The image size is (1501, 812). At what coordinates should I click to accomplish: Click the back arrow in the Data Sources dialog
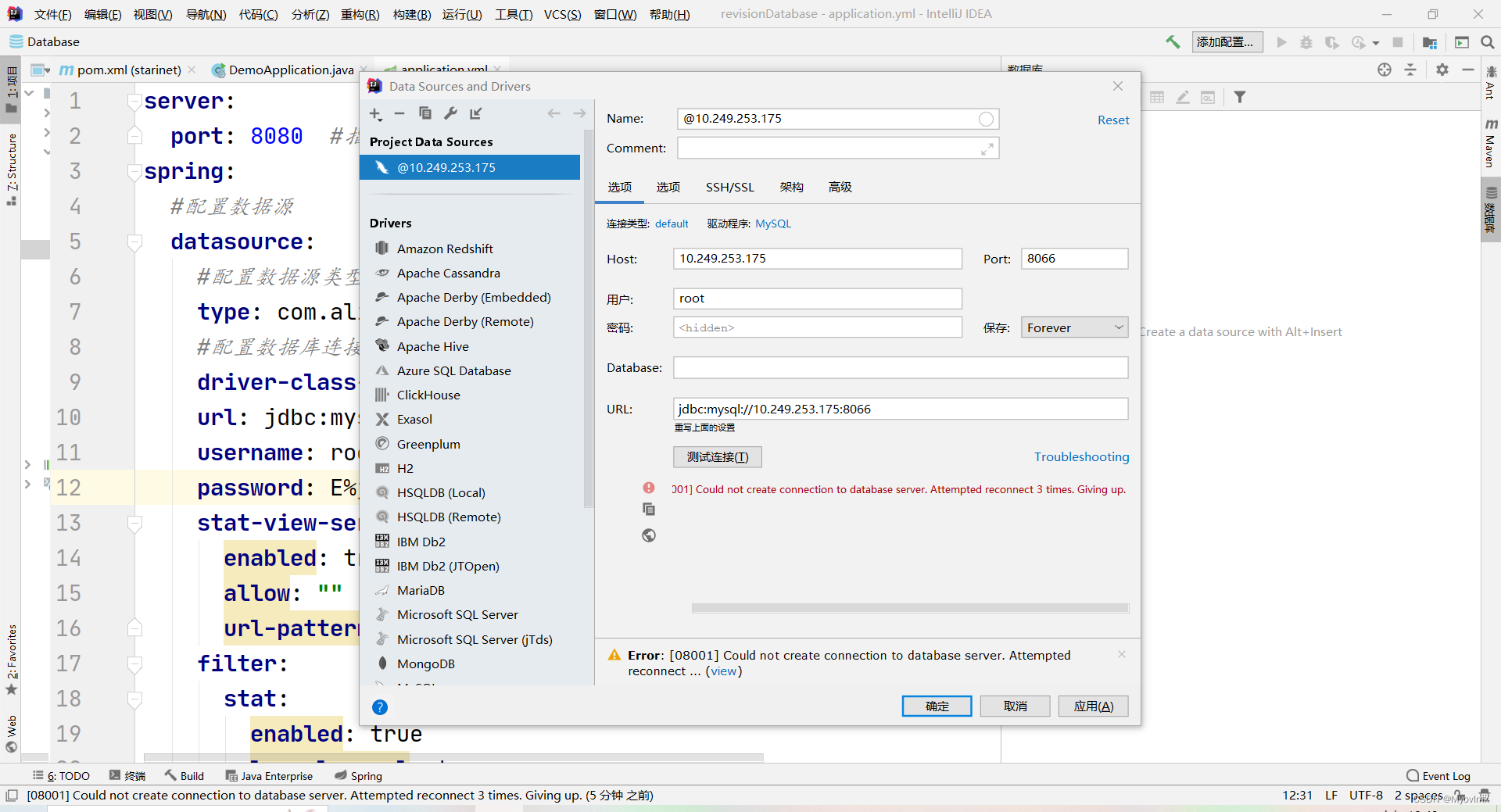(x=554, y=113)
